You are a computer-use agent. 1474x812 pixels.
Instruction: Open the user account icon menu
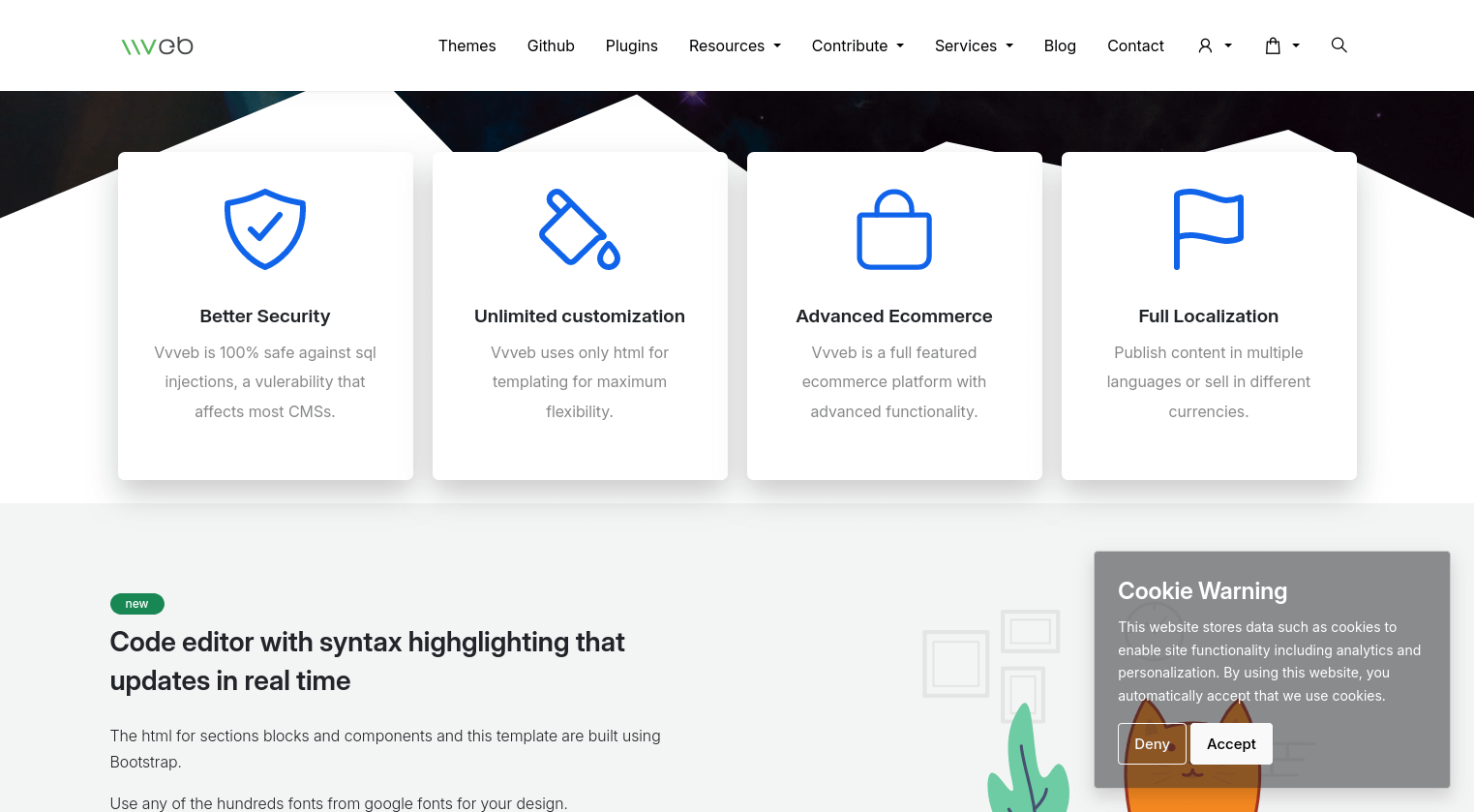point(1215,45)
